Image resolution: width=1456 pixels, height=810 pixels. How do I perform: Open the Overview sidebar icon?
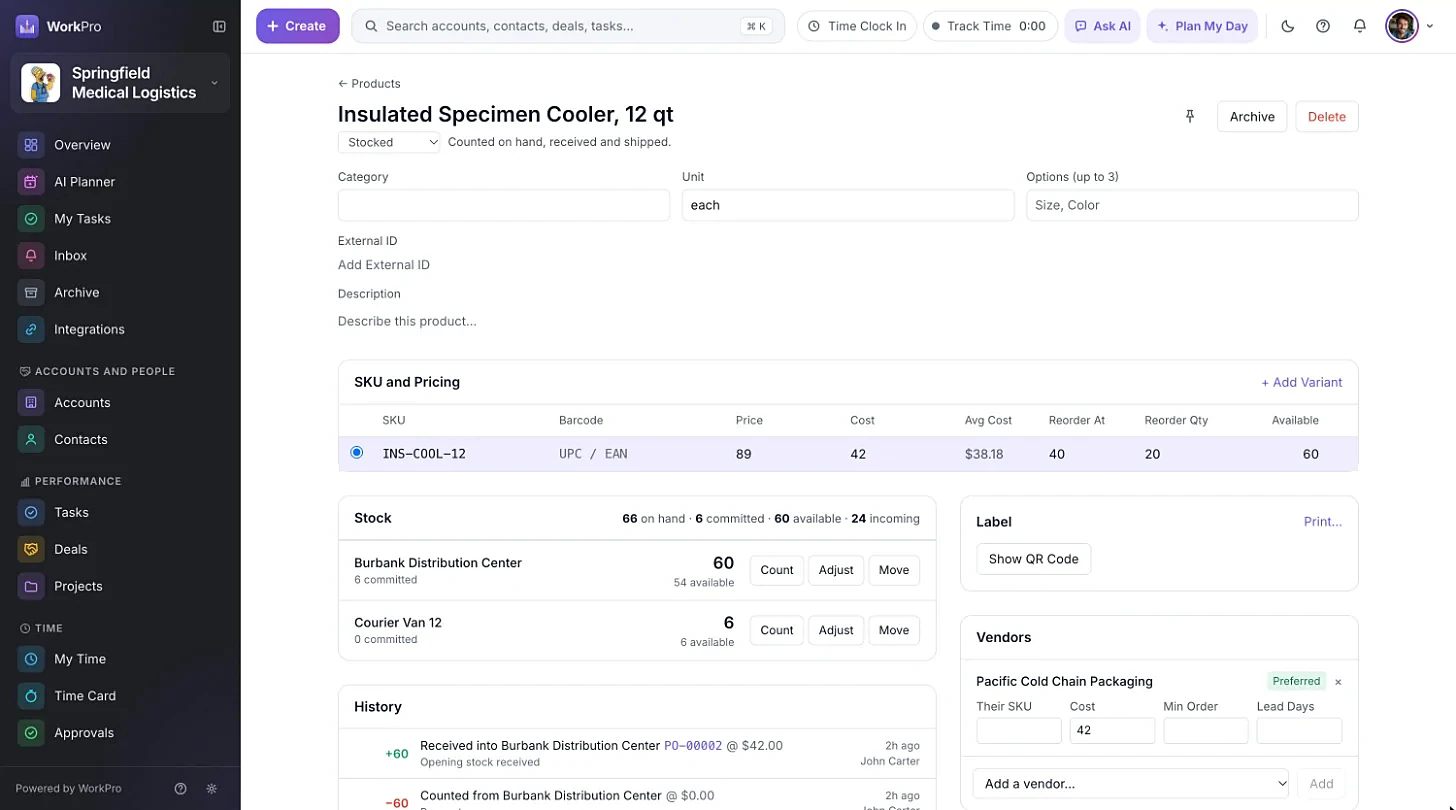click(31, 145)
